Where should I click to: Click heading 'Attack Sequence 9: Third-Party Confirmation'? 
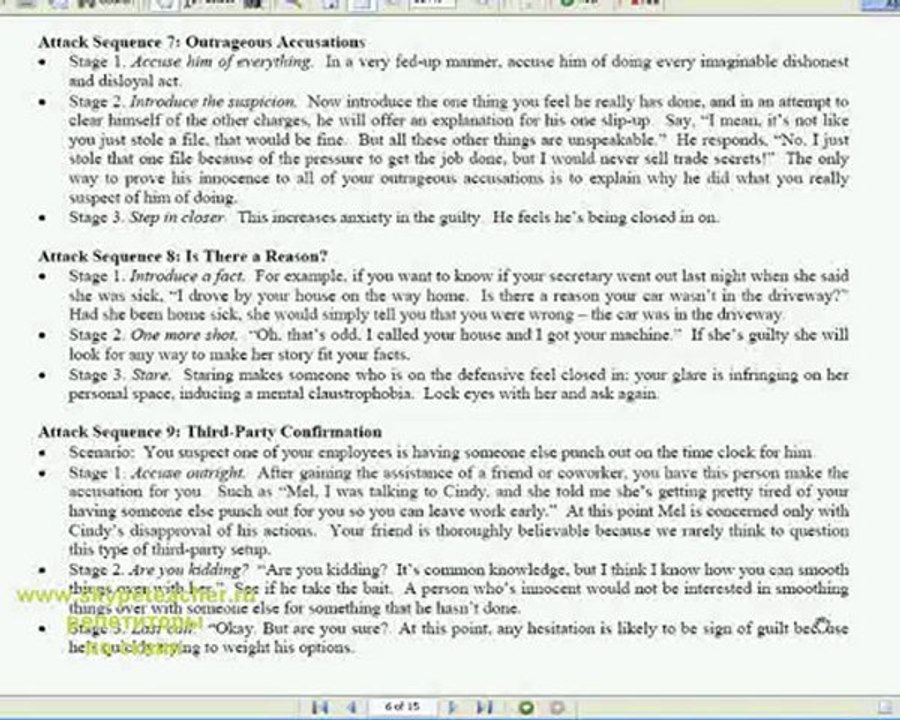[x=210, y=432]
